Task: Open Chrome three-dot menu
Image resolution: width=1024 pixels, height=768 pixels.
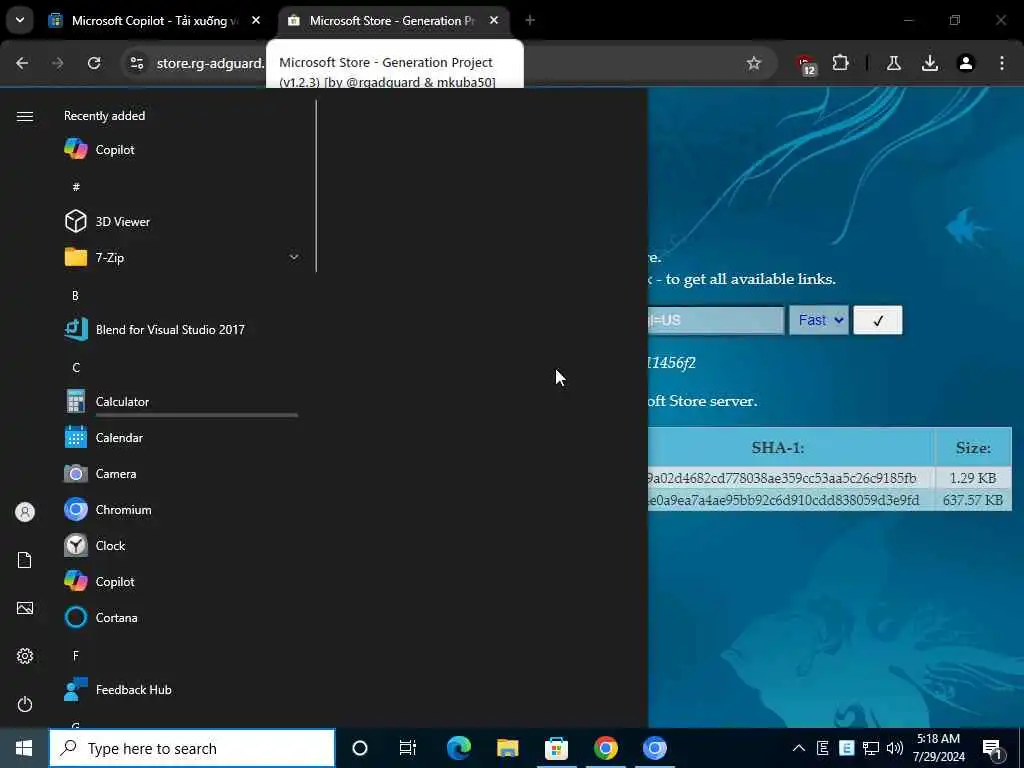Action: [1002, 63]
